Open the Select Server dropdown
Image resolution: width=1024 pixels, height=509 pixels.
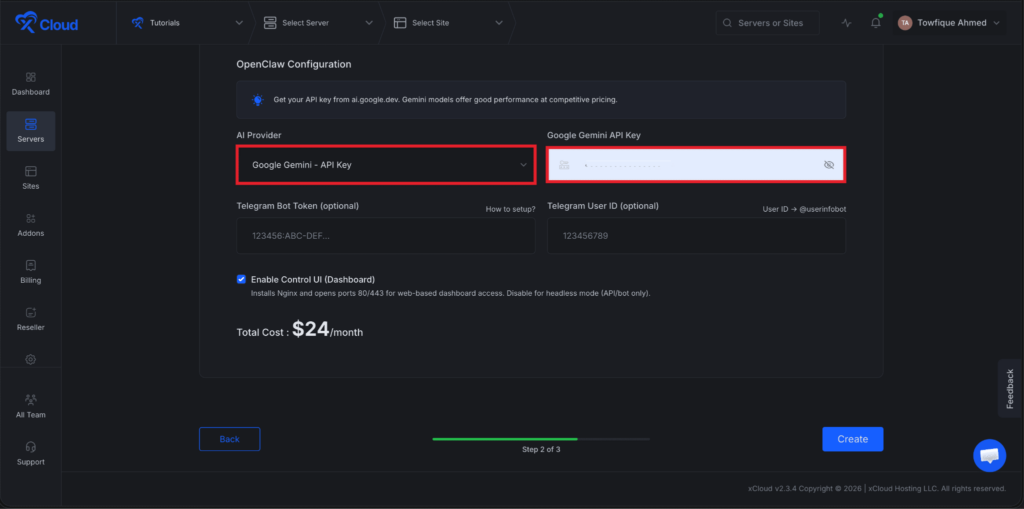coord(319,23)
